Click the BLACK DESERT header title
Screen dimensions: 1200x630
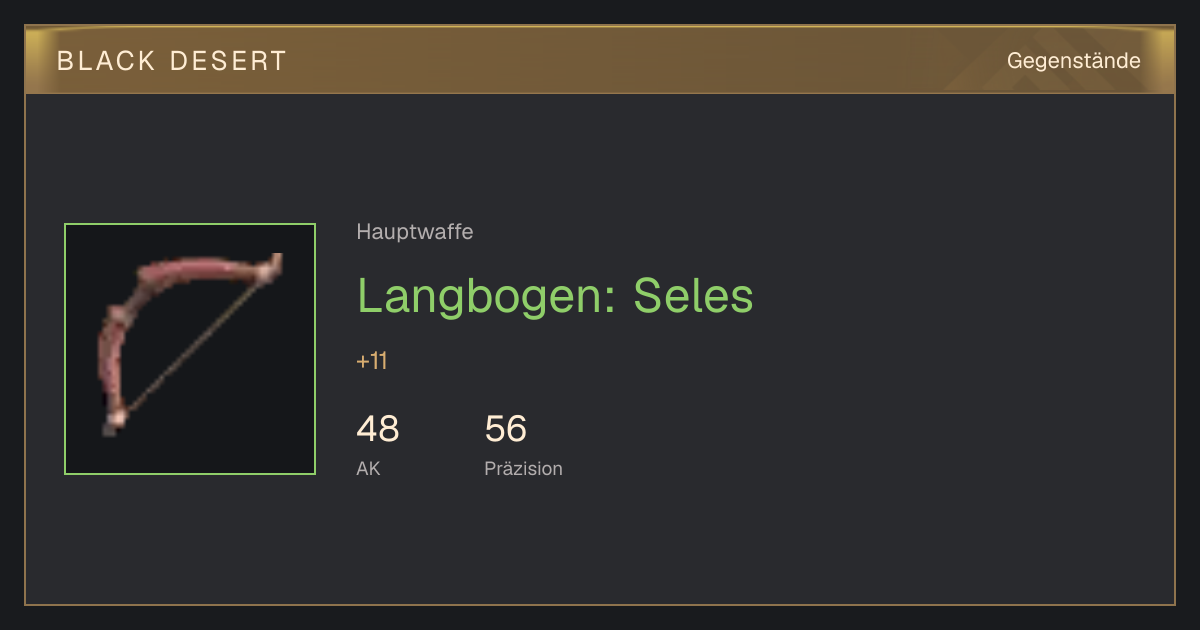172,61
